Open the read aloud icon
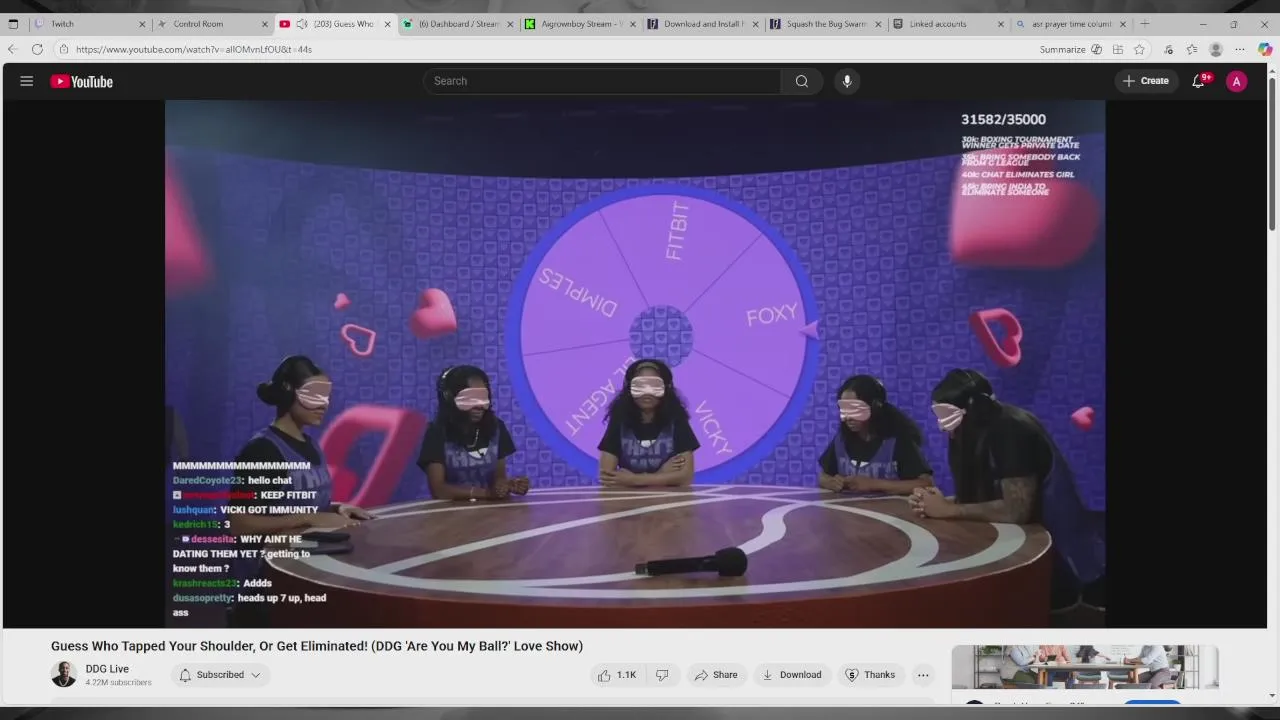This screenshot has height=720, width=1280. [x=1096, y=49]
